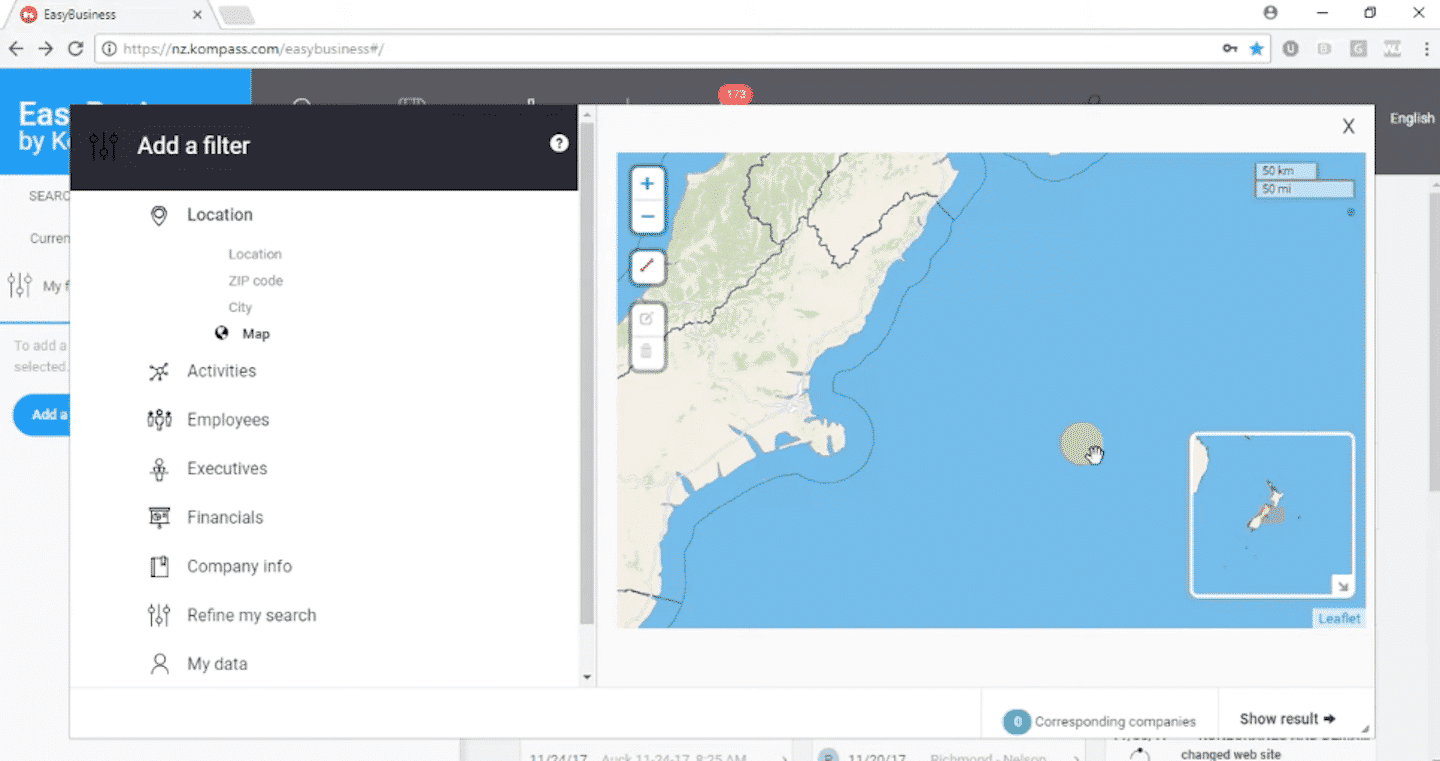Click the Refine my search sliders icon
The width and height of the screenshot is (1440, 761).
pyautogui.click(x=159, y=615)
